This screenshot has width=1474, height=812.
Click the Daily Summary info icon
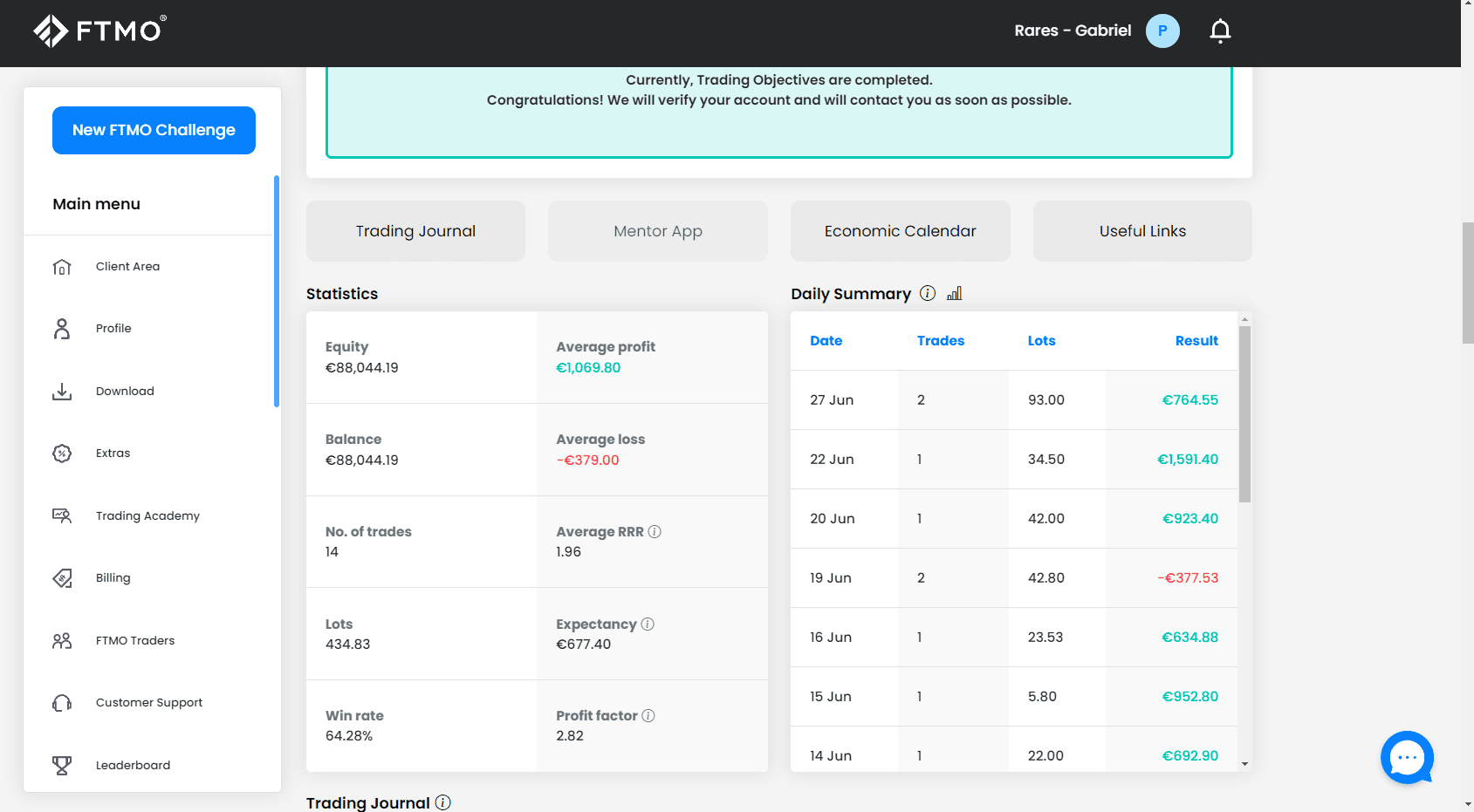pyautogui.click(x=928, y=293)
